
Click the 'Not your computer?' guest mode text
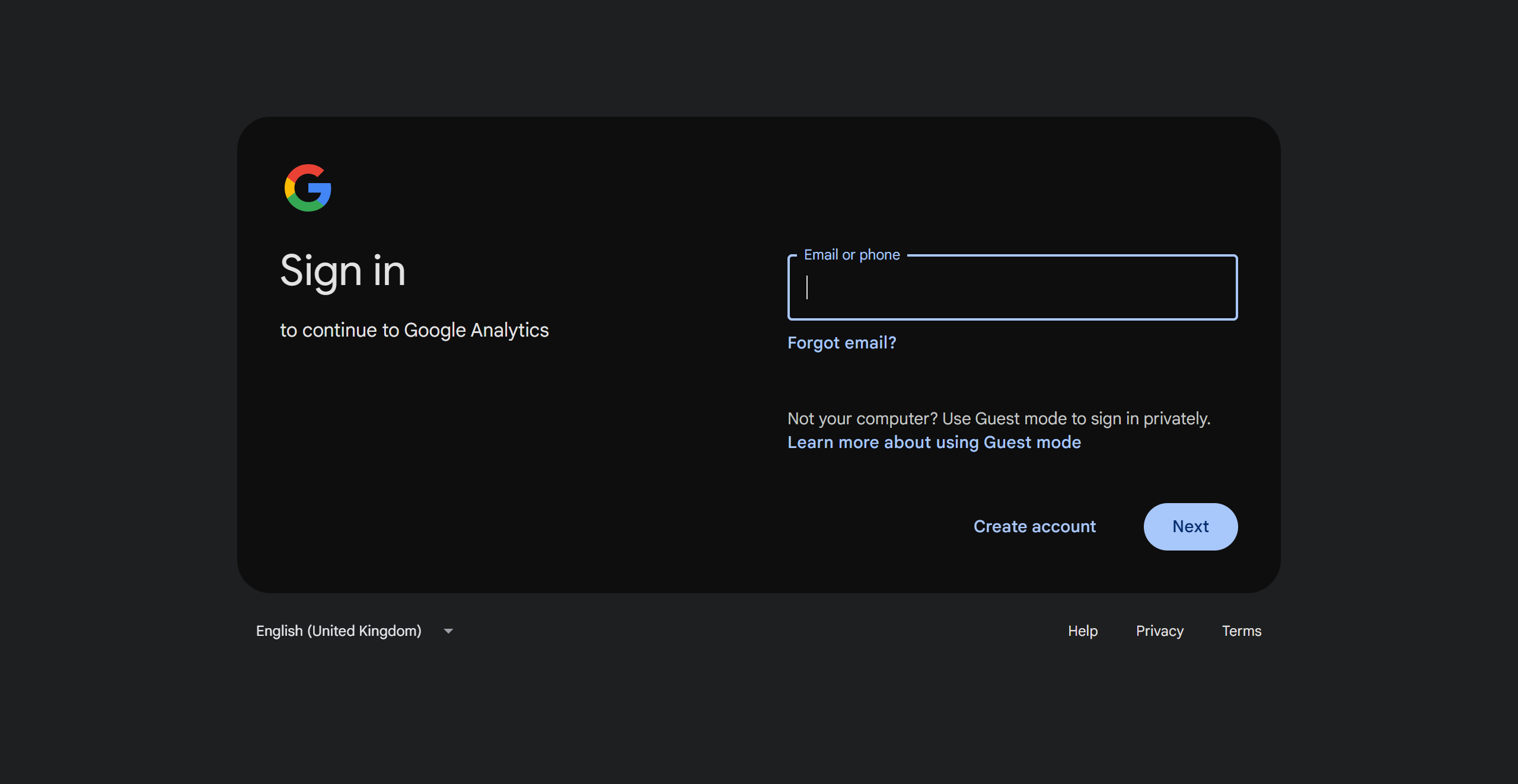(x=862, y=418)
